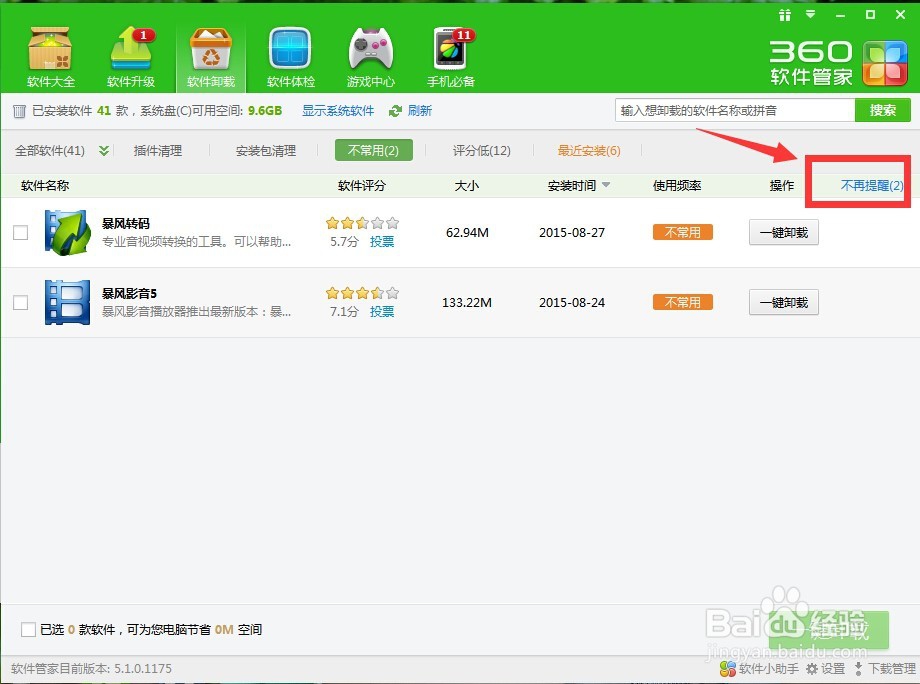Open the 软件体检 checkup icon

pos(290,57)
